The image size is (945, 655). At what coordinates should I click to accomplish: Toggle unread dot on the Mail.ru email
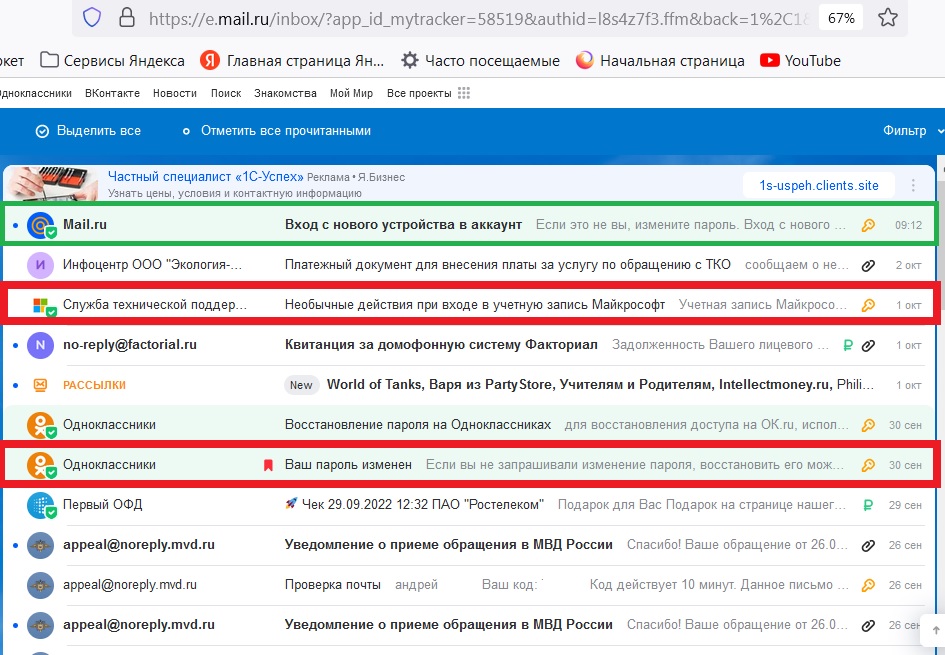tap(16, 226)
